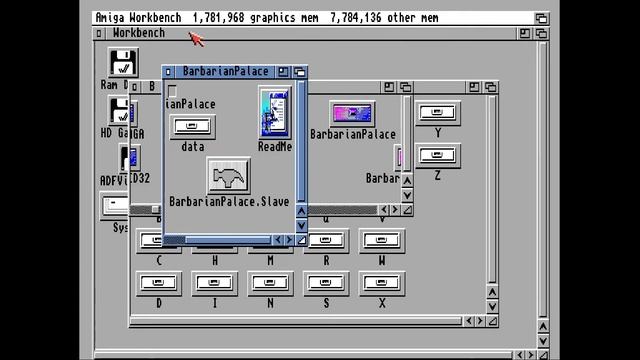The width and height of the screenshot is (640, 360).
Task: Click right arrow in BarbarianPalace front window
Action: click(289, 240)
